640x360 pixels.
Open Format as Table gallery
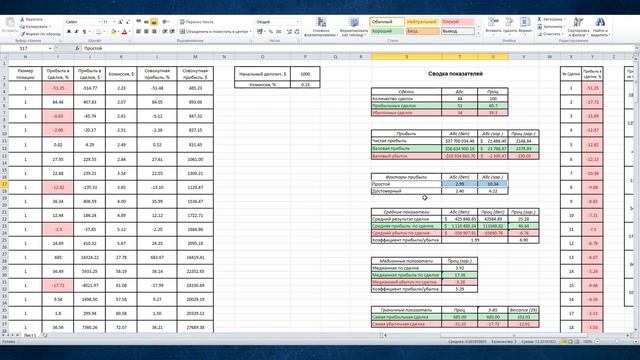coord(353,27)
